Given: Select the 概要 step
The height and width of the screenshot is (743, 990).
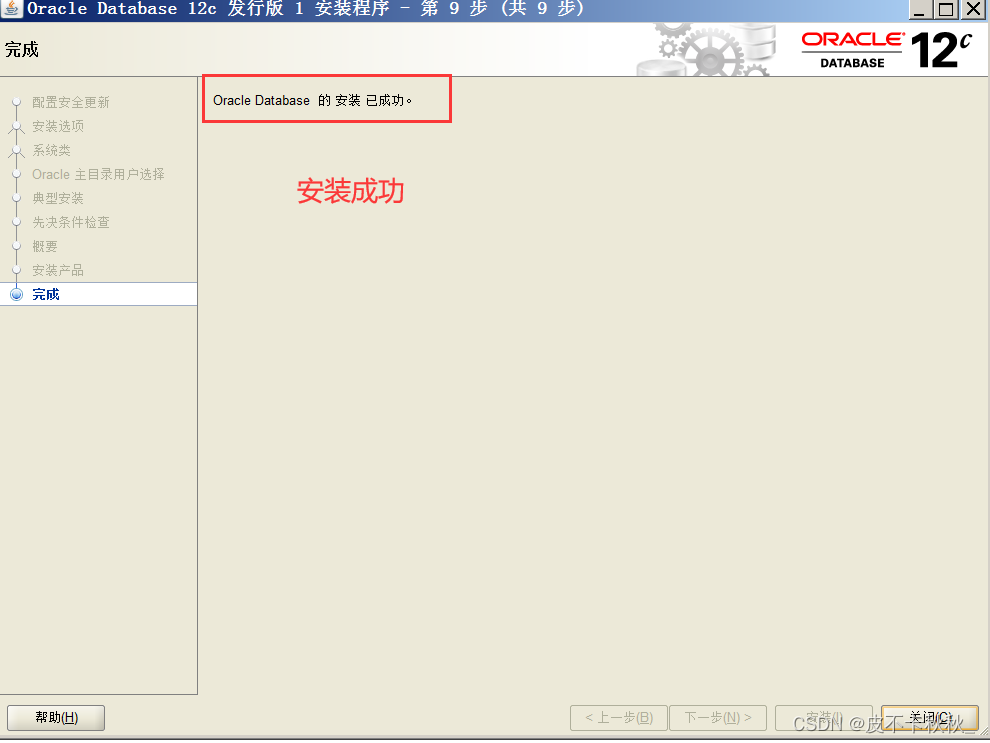Looking at the screenshot, I should click(x=45, y=246).
